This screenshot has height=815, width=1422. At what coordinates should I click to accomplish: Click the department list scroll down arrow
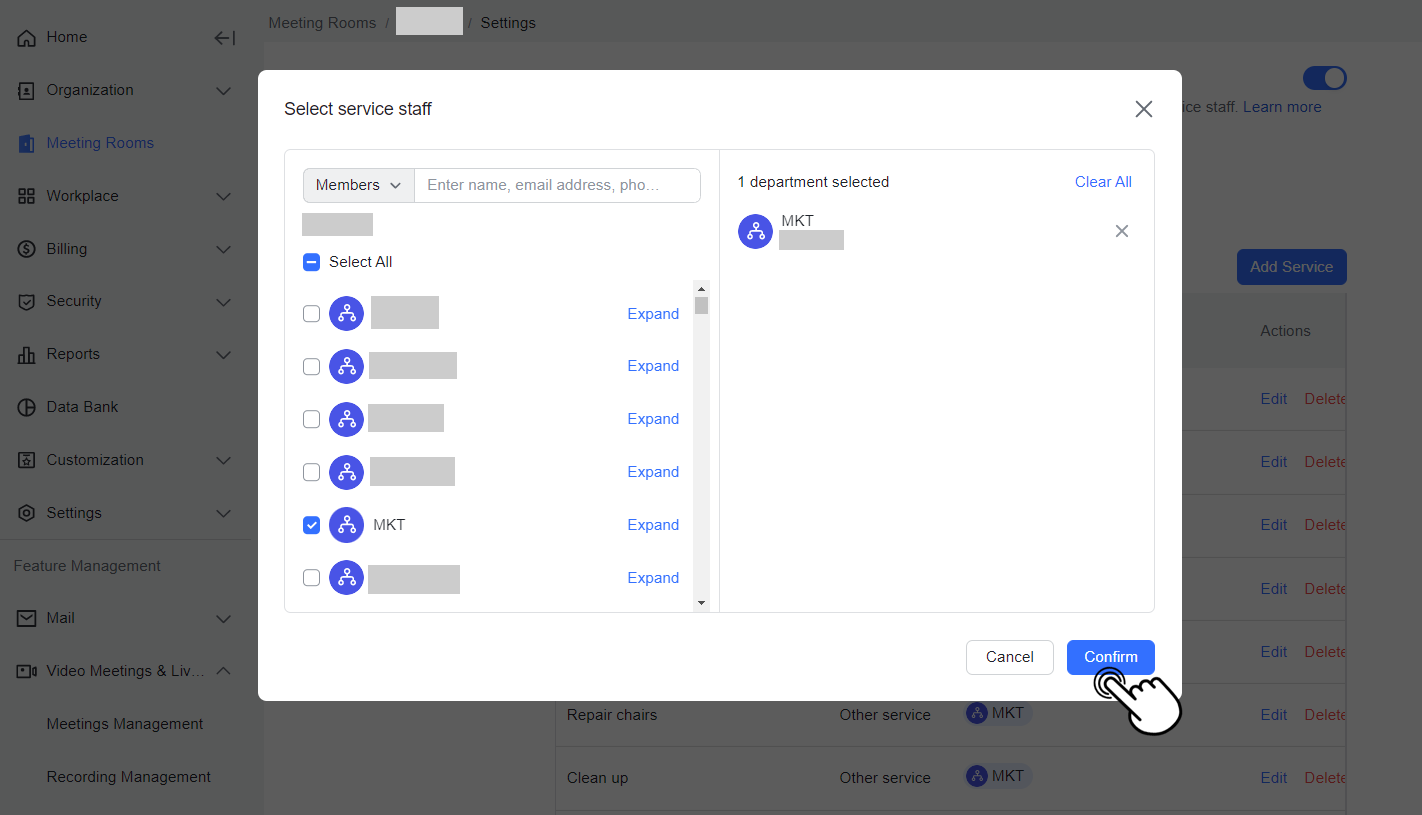pyautogui.click(x=701, y=603)
